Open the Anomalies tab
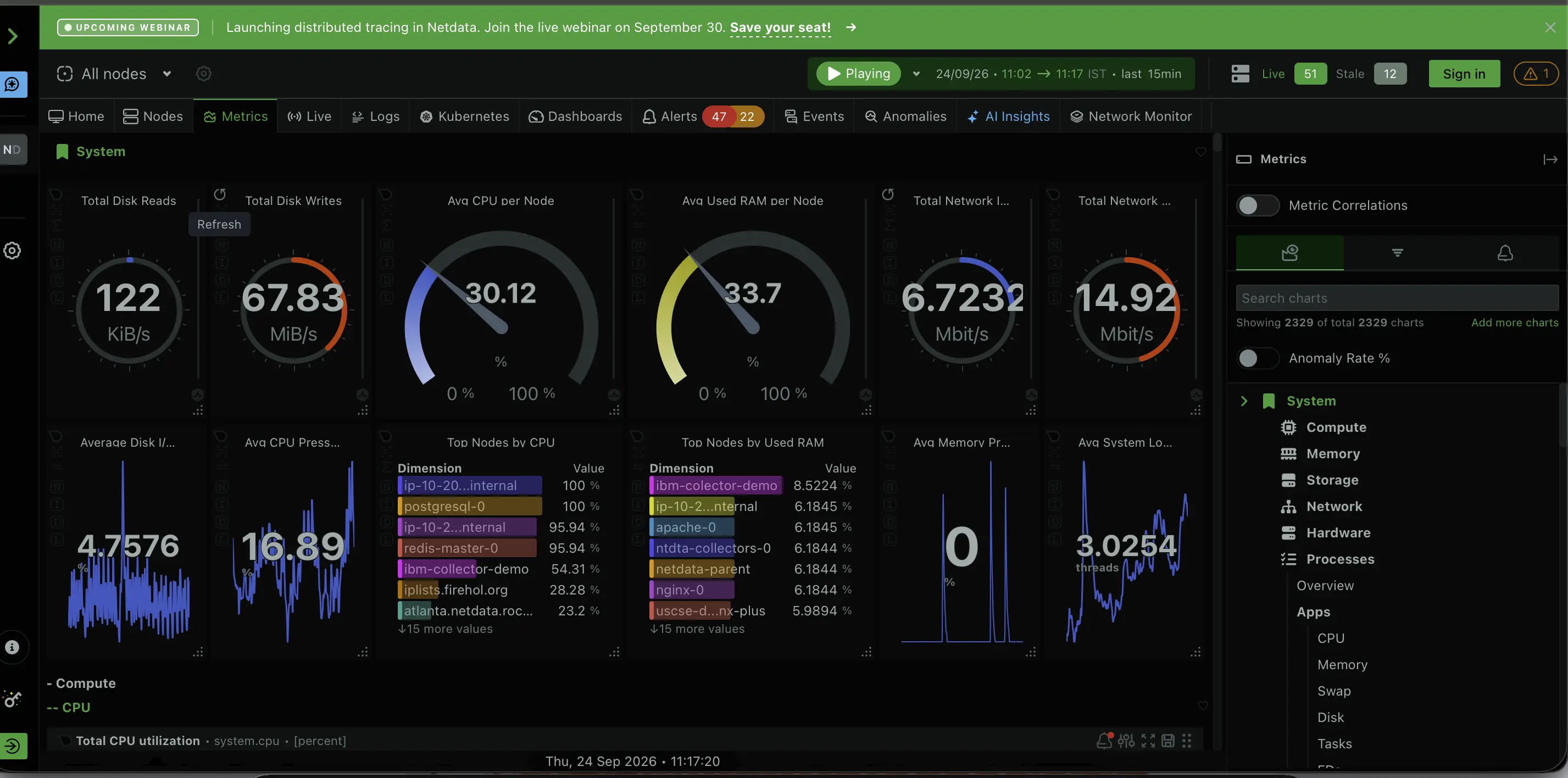1568x778 pixels. tap(906, 116)
